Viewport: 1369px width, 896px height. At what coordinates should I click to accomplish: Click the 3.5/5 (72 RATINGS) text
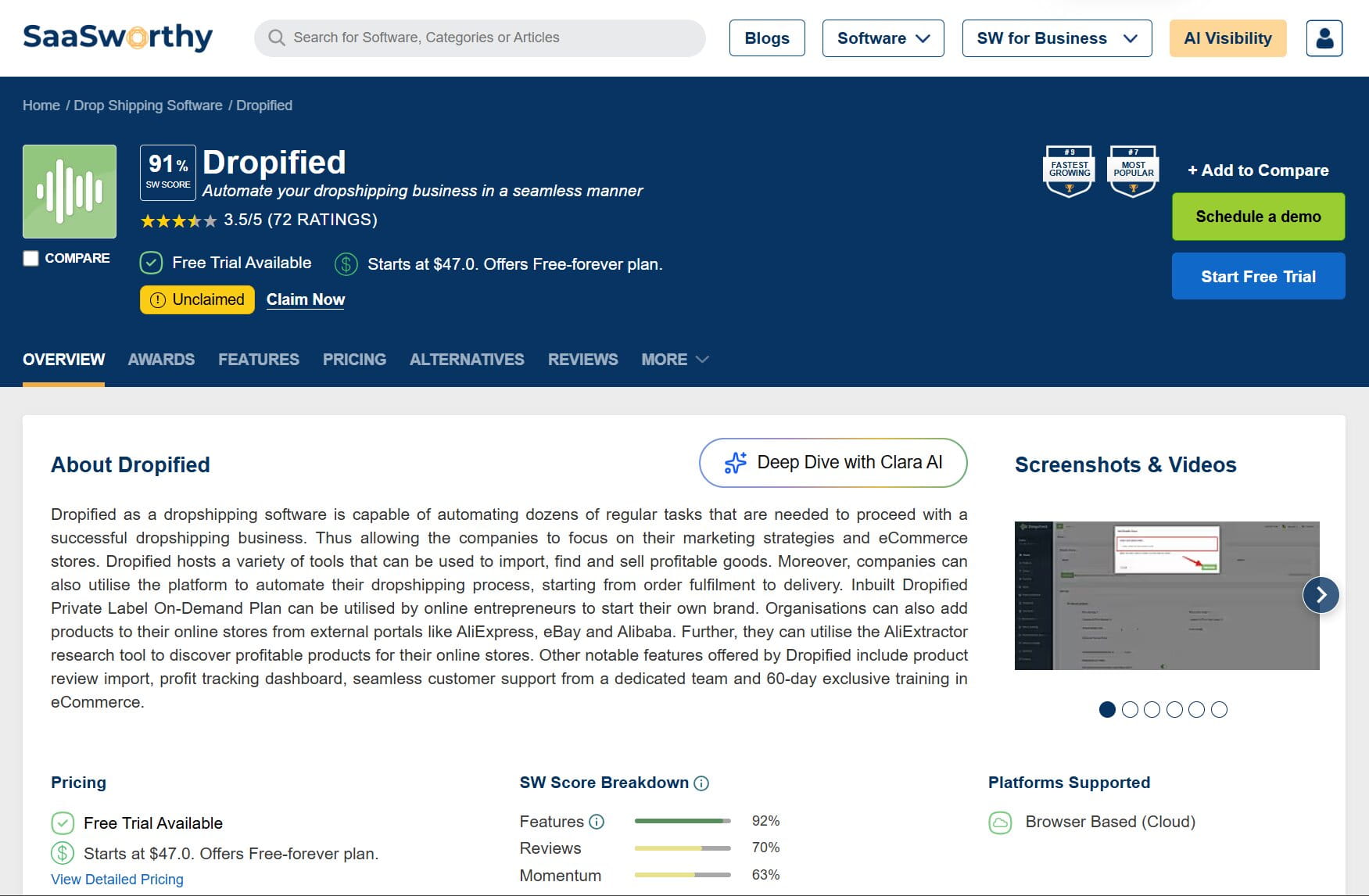click(300, 220)
